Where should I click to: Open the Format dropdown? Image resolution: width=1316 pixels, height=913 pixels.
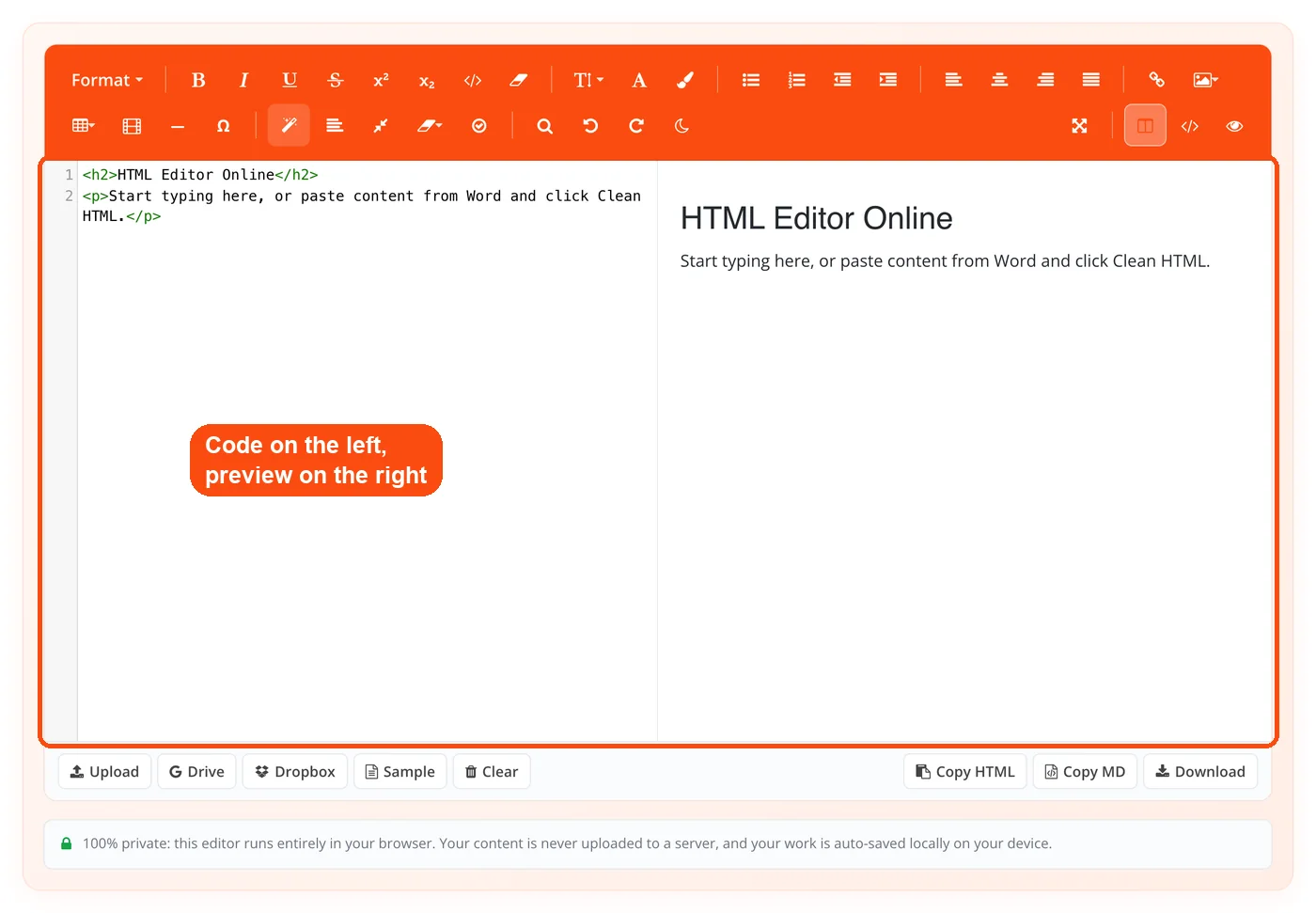(107, 80)
